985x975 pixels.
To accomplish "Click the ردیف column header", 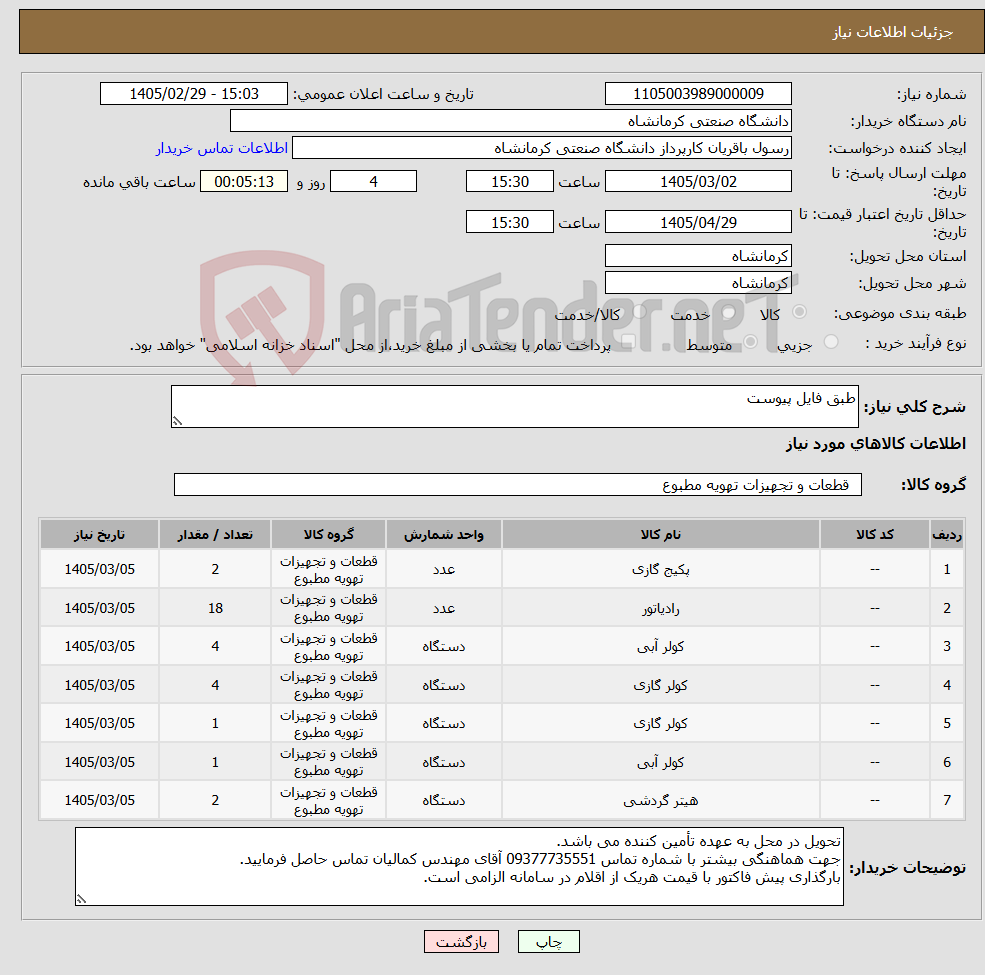I will click(x=947, y=535).
